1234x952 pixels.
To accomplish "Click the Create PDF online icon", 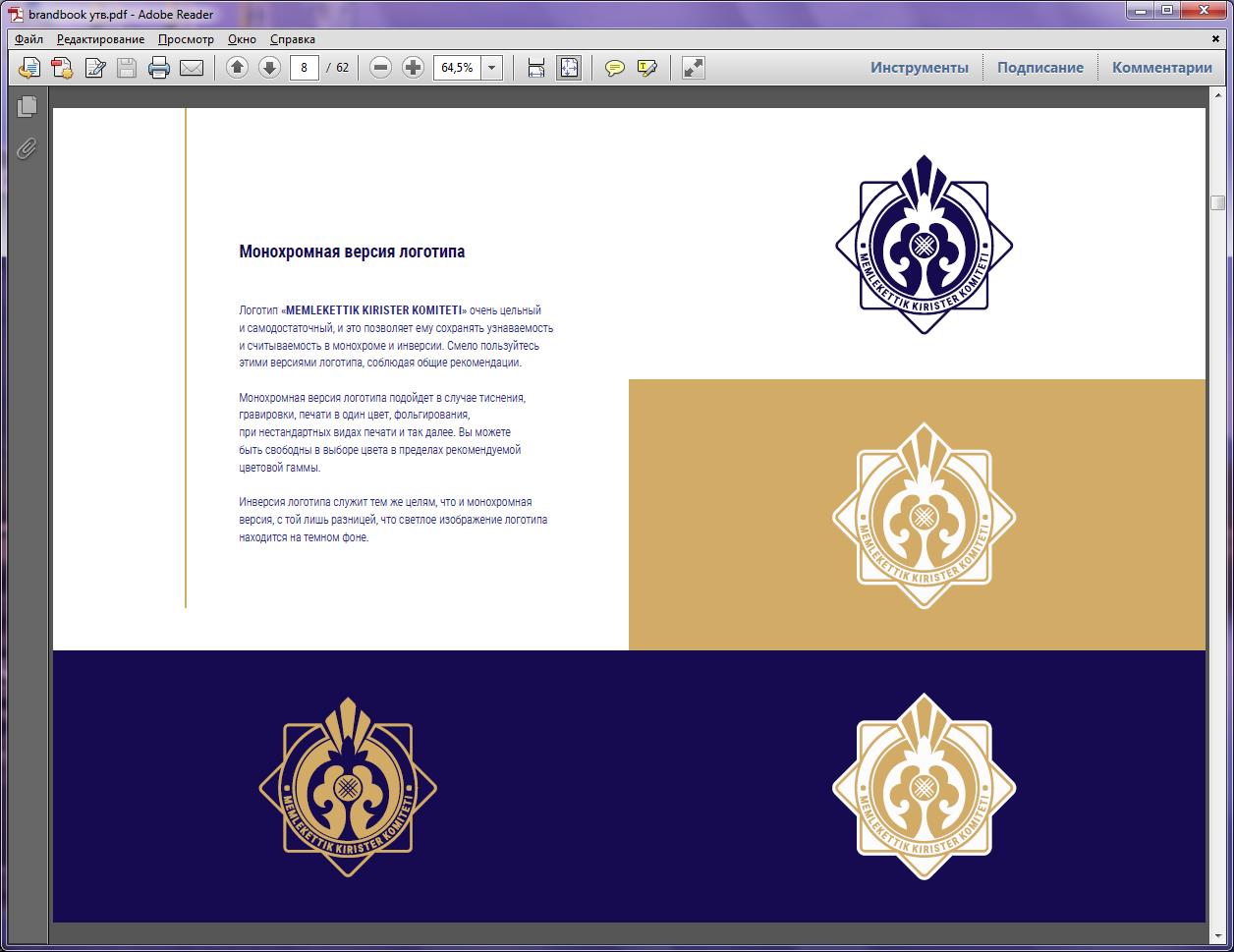I will 62,68.
